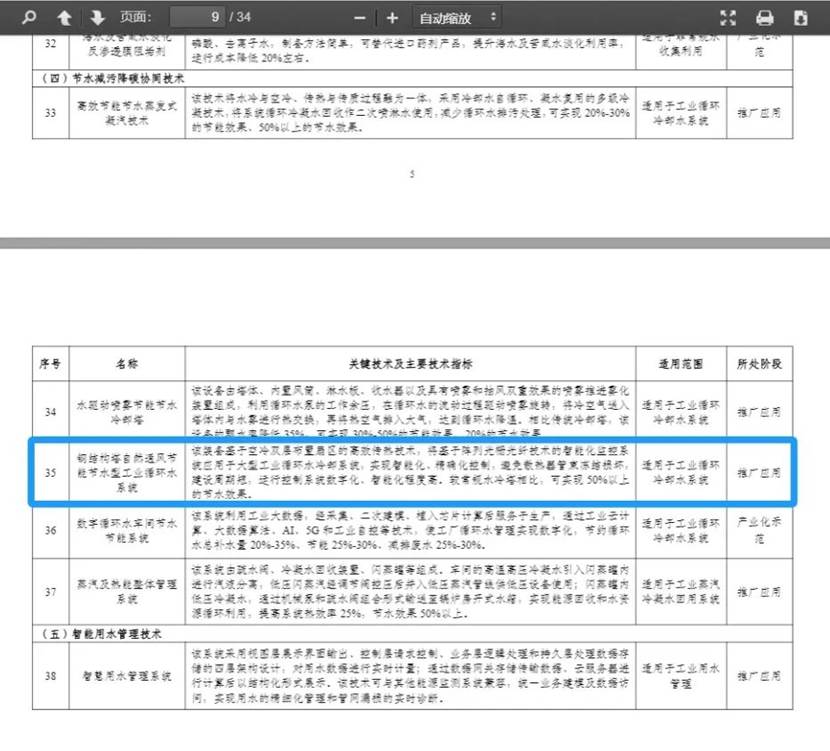This screenshot has width=830, height=751.
Task: Click the row number '37' cell
Action: [50, 592]
